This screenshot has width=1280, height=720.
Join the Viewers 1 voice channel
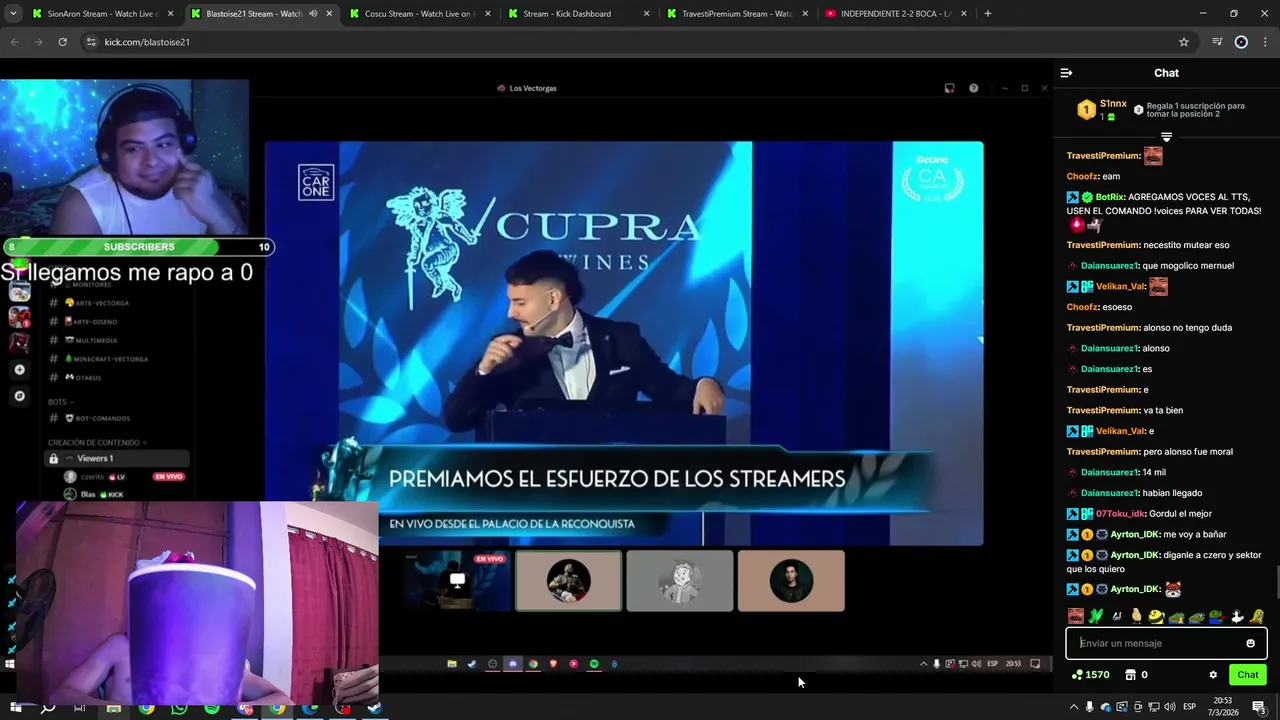(x=117, y=459)
